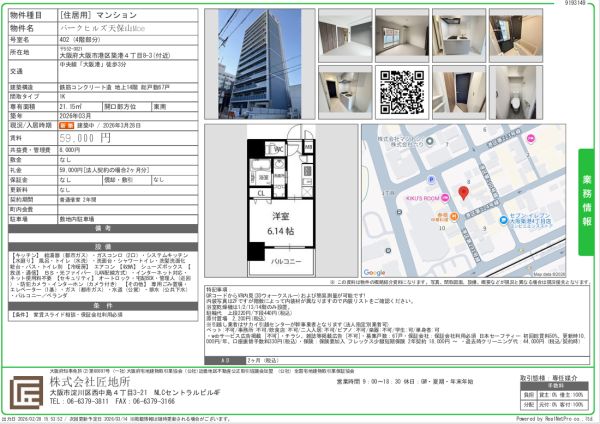Click the CL closet label on floor plan

261,193
